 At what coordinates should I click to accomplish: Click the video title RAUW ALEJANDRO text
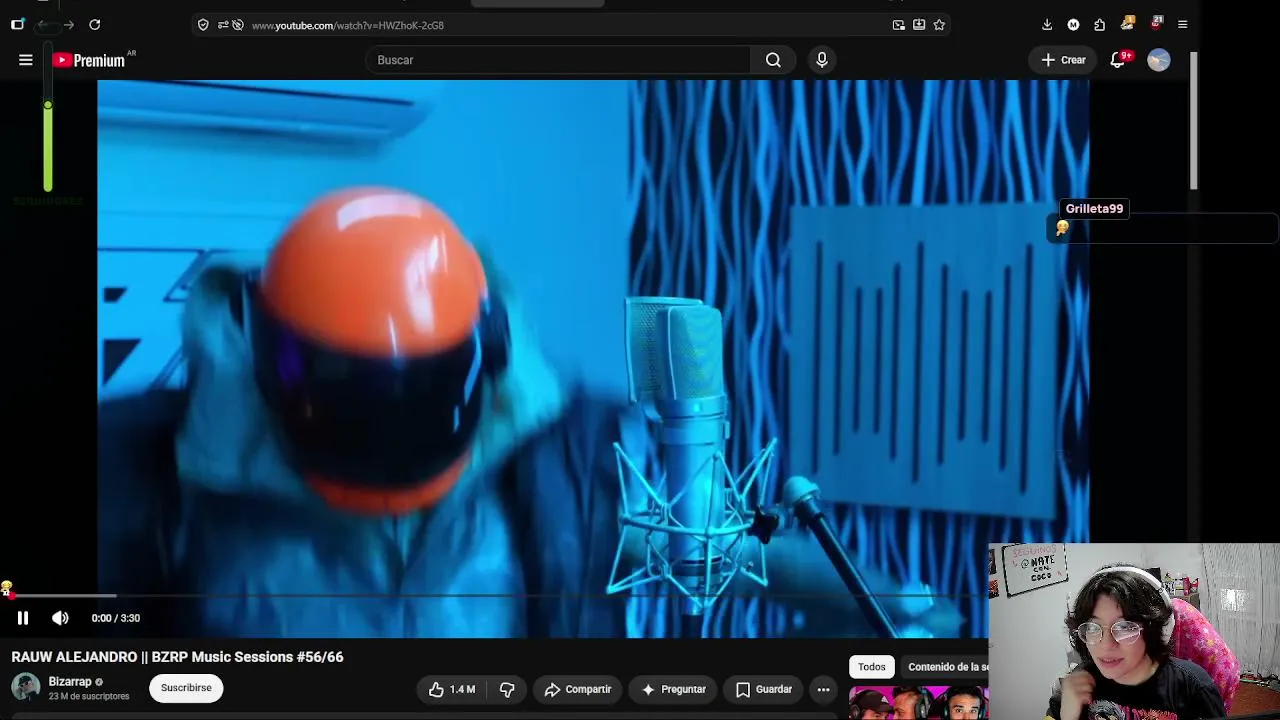(x=177, y=657)
